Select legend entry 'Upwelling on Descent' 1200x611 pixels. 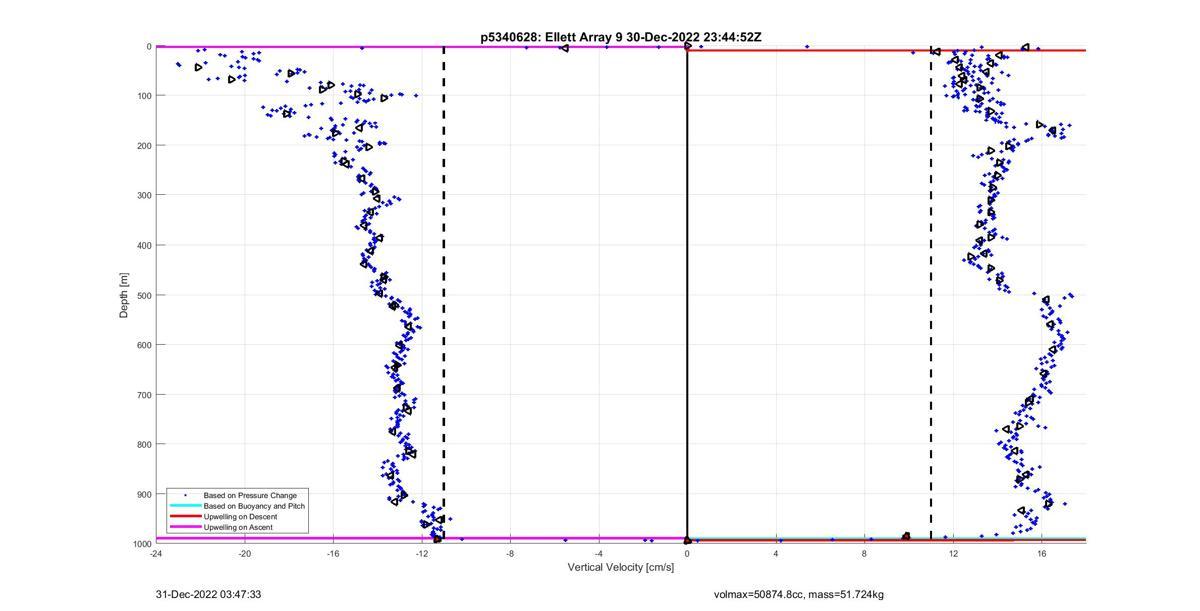(240, 516)
